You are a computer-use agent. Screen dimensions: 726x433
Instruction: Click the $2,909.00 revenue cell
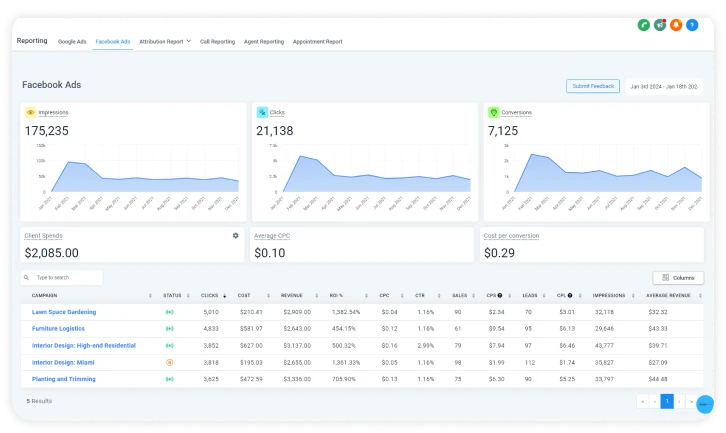297,312
